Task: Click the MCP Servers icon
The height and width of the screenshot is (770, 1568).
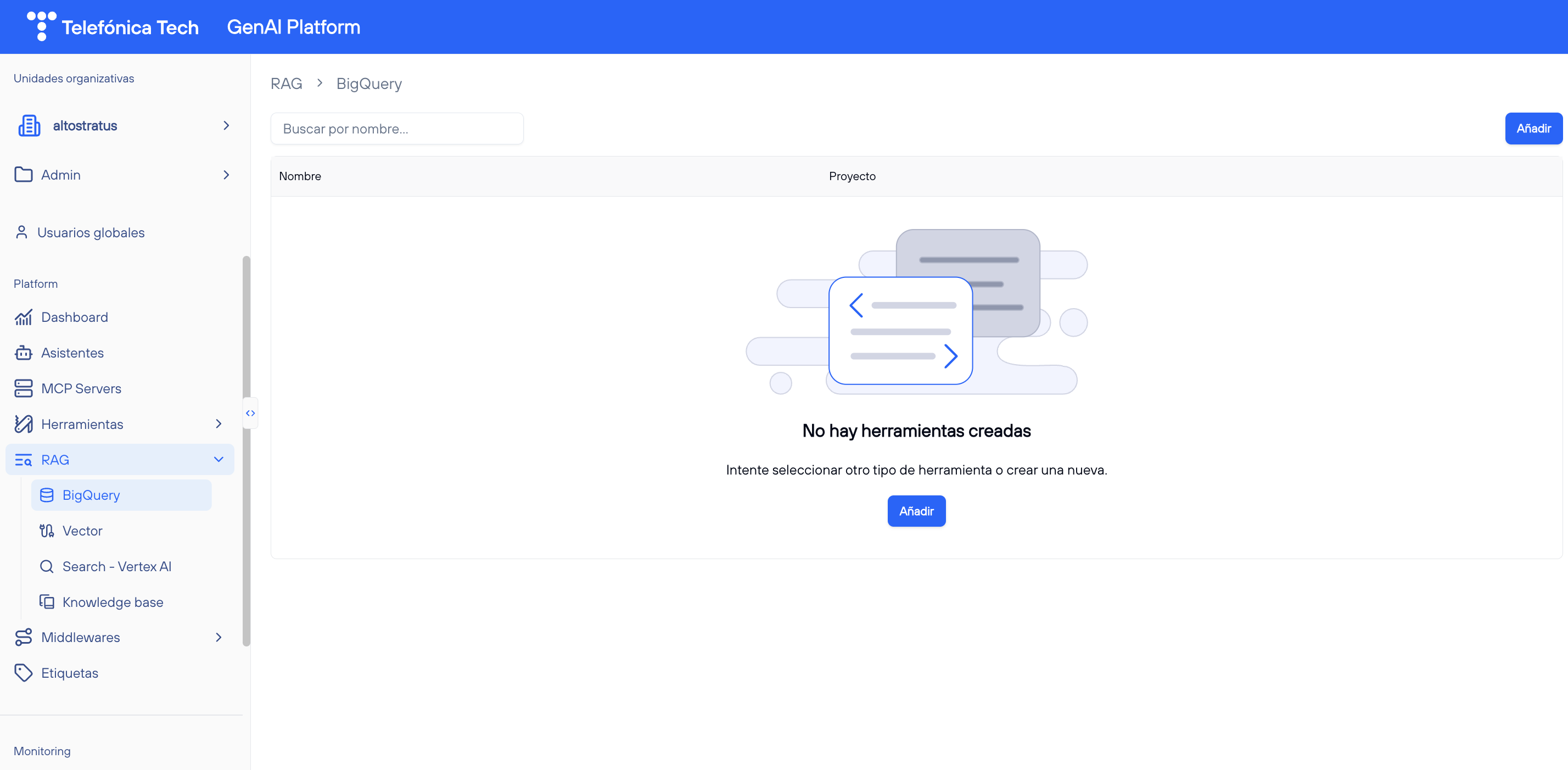Action: coord(23,388)
